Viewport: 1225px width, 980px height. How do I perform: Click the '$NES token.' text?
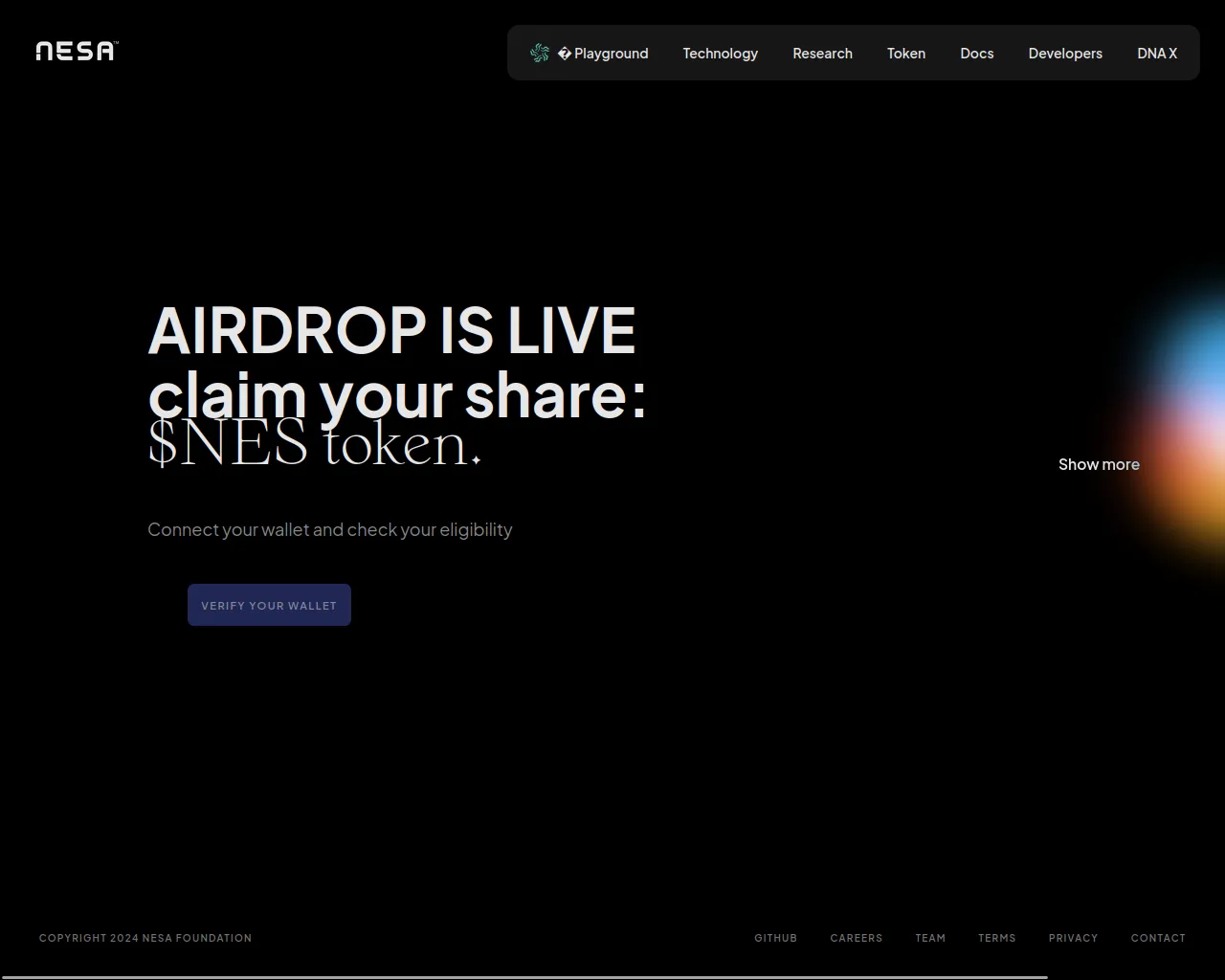pyautogui.click(x=314, y=444)
